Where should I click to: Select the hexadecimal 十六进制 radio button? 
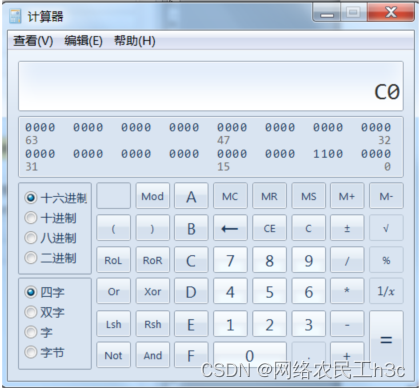tap(31, 198)
